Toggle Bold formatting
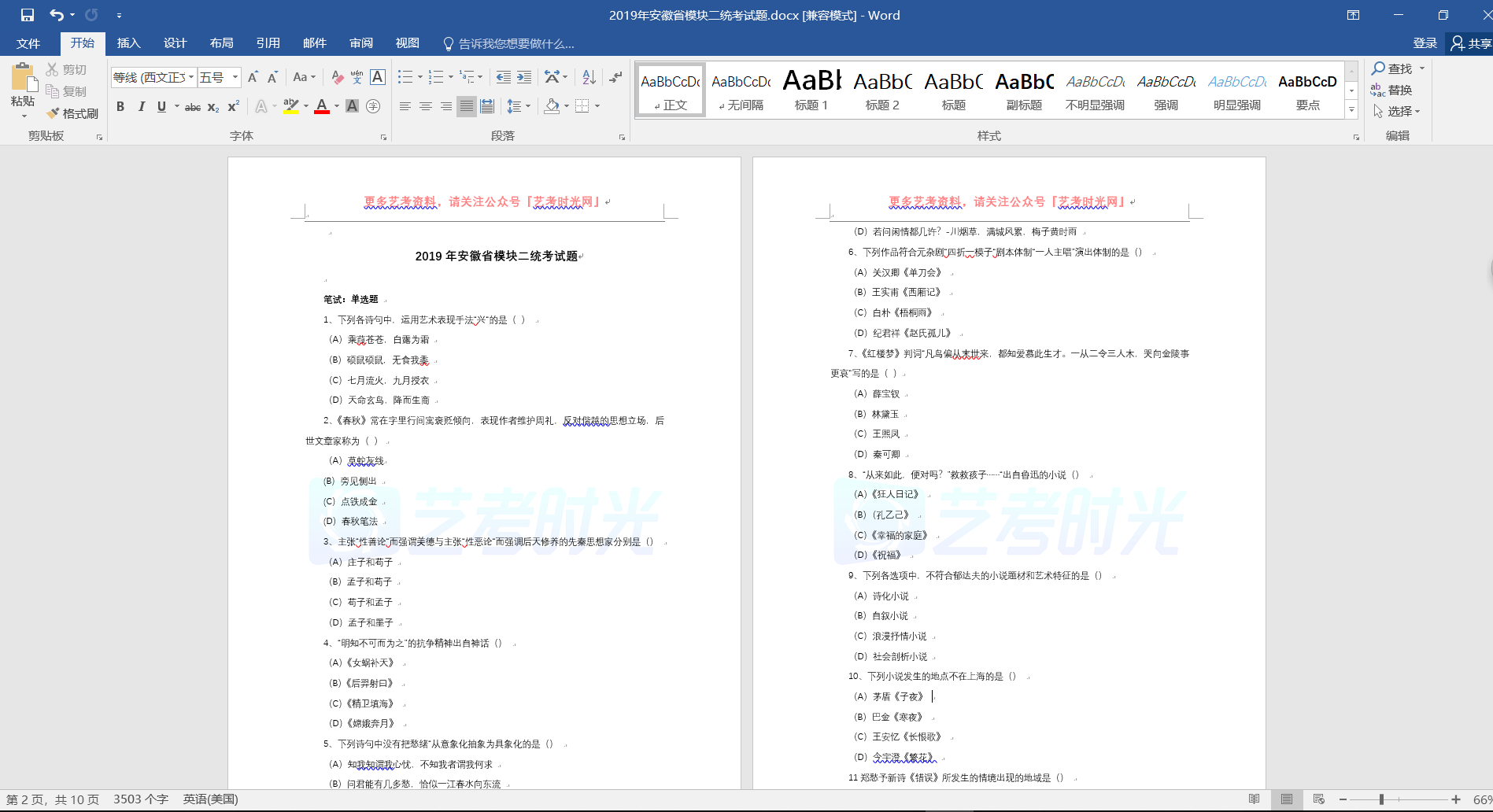This screenshot has height=812, width=1493. [120, 106]
